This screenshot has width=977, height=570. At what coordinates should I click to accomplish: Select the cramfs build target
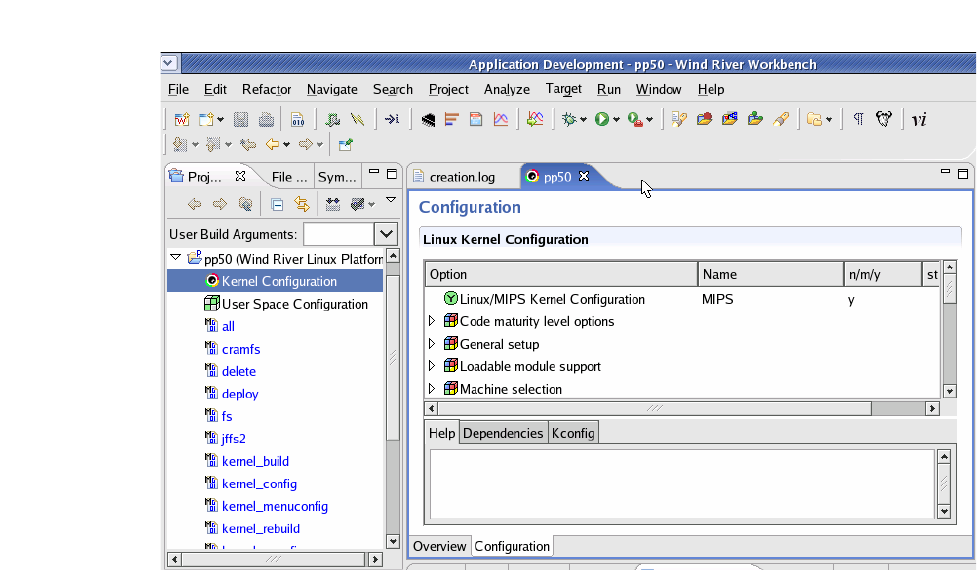[241, 349]
